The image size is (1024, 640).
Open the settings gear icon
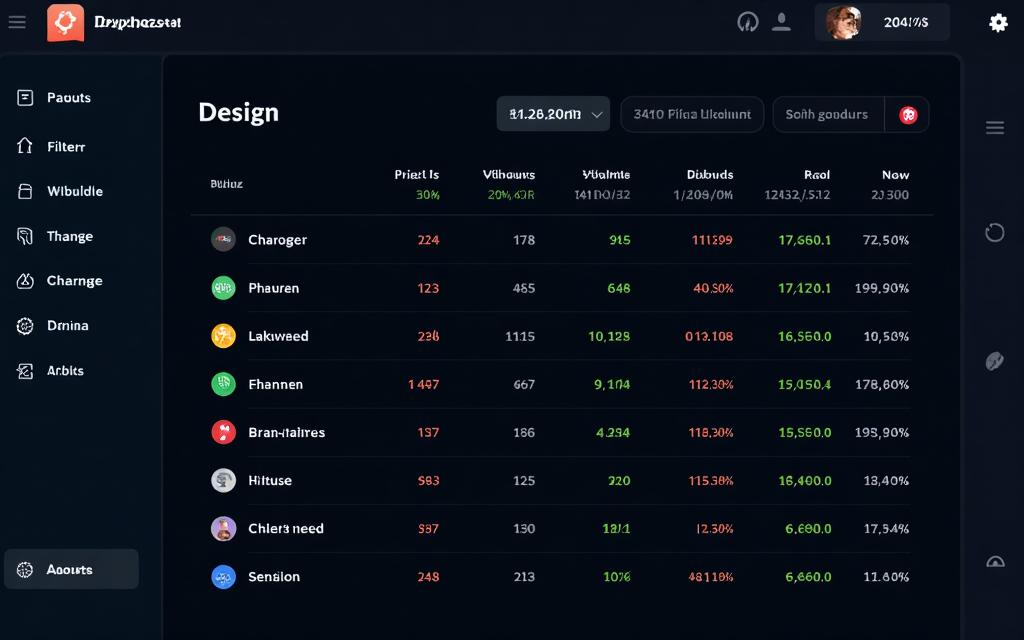998,22
